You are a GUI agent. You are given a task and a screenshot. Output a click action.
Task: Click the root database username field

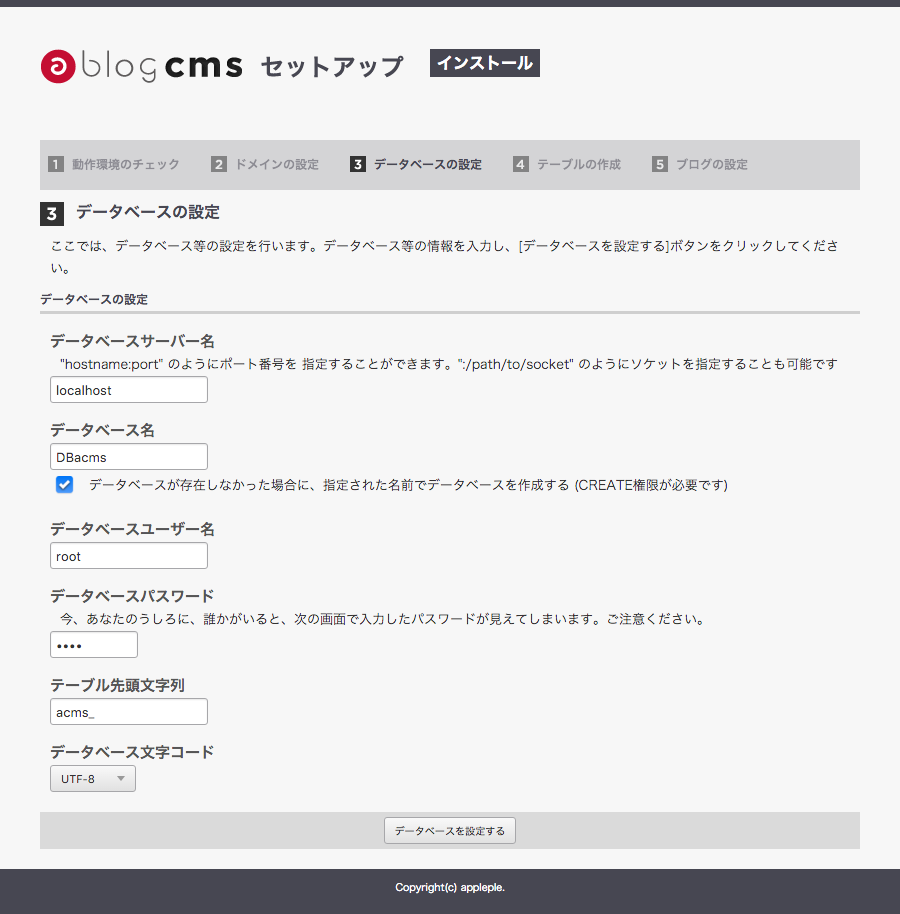(128, 555)
